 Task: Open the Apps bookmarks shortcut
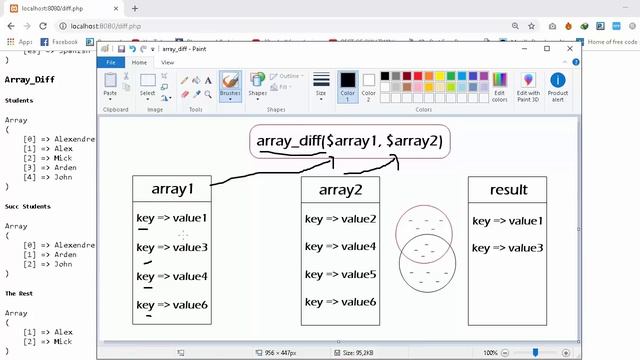19,42
